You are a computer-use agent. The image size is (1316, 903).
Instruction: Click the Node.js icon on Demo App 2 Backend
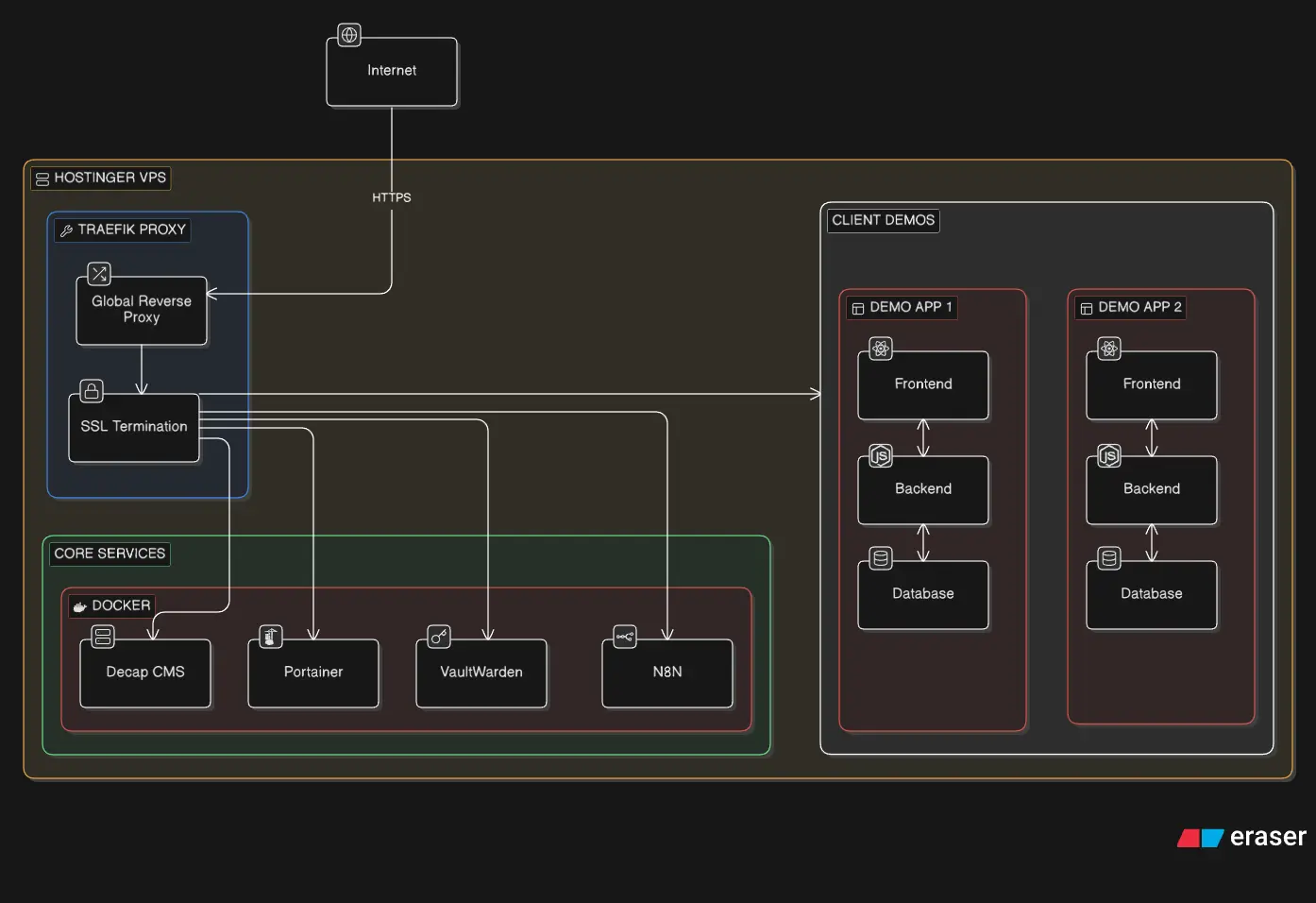[1107, 454]
